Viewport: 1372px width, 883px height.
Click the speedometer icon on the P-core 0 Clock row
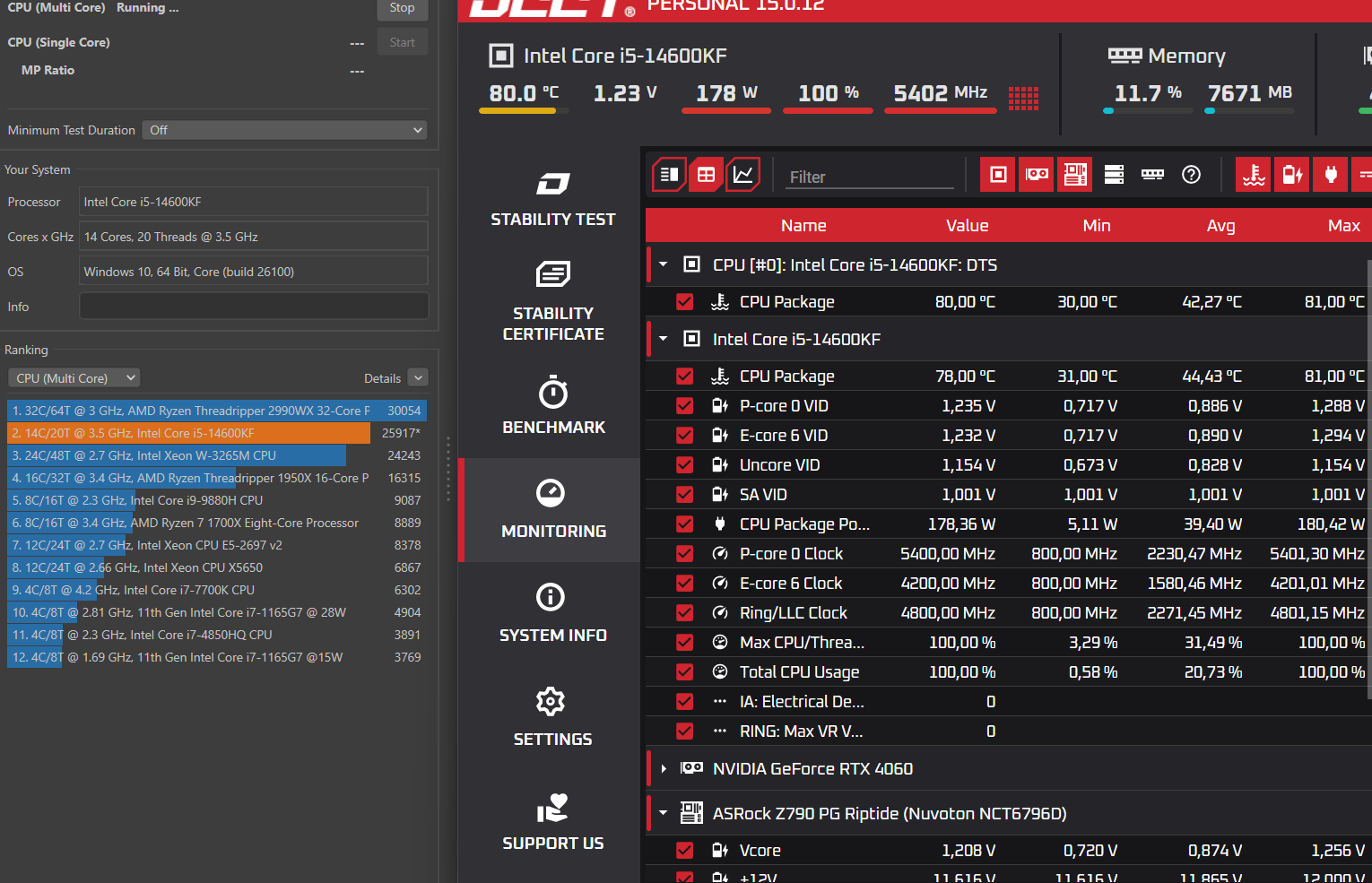[x=719, y=554]
